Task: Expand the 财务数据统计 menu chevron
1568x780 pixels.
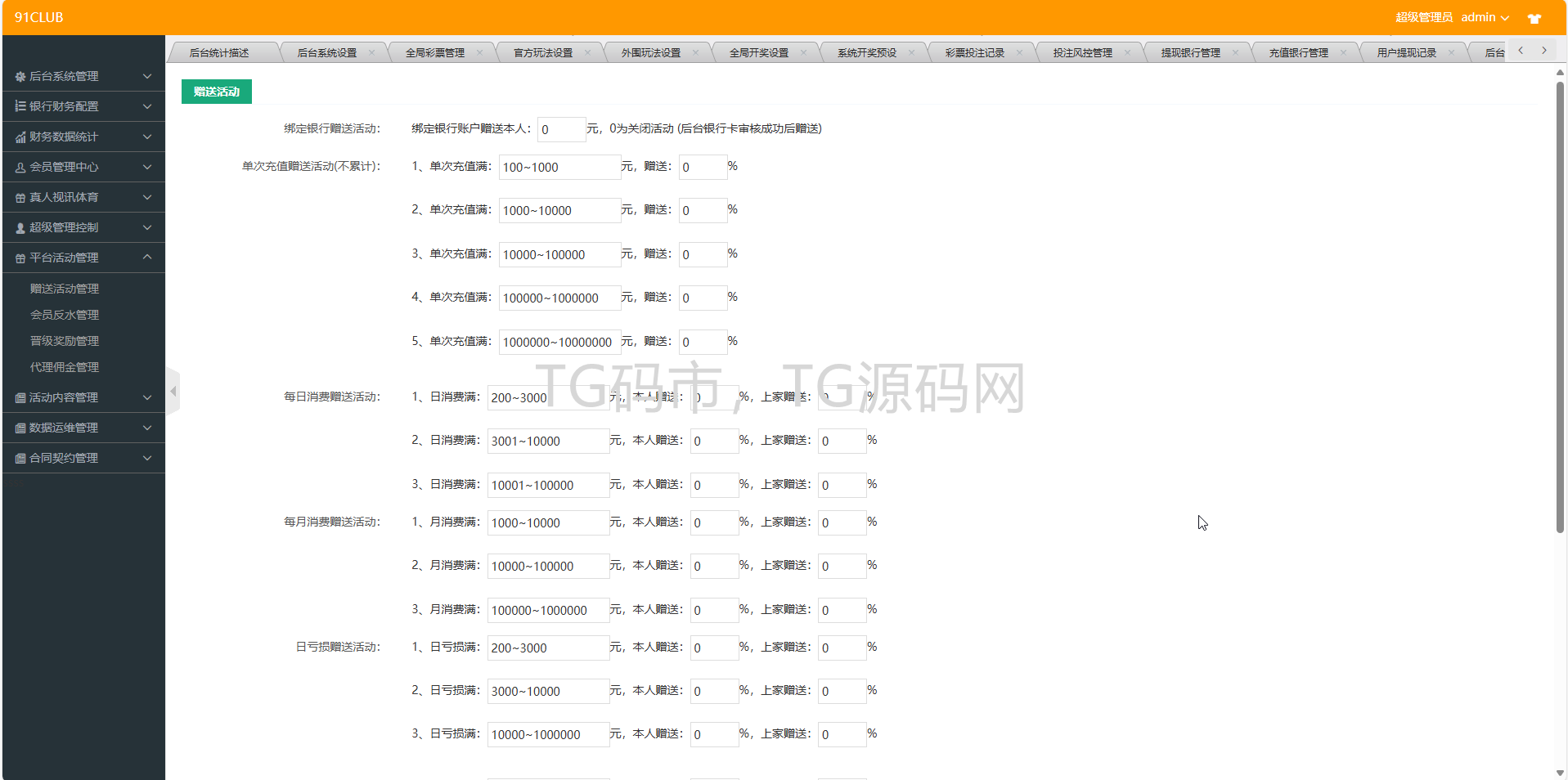Action: (147, 137)
